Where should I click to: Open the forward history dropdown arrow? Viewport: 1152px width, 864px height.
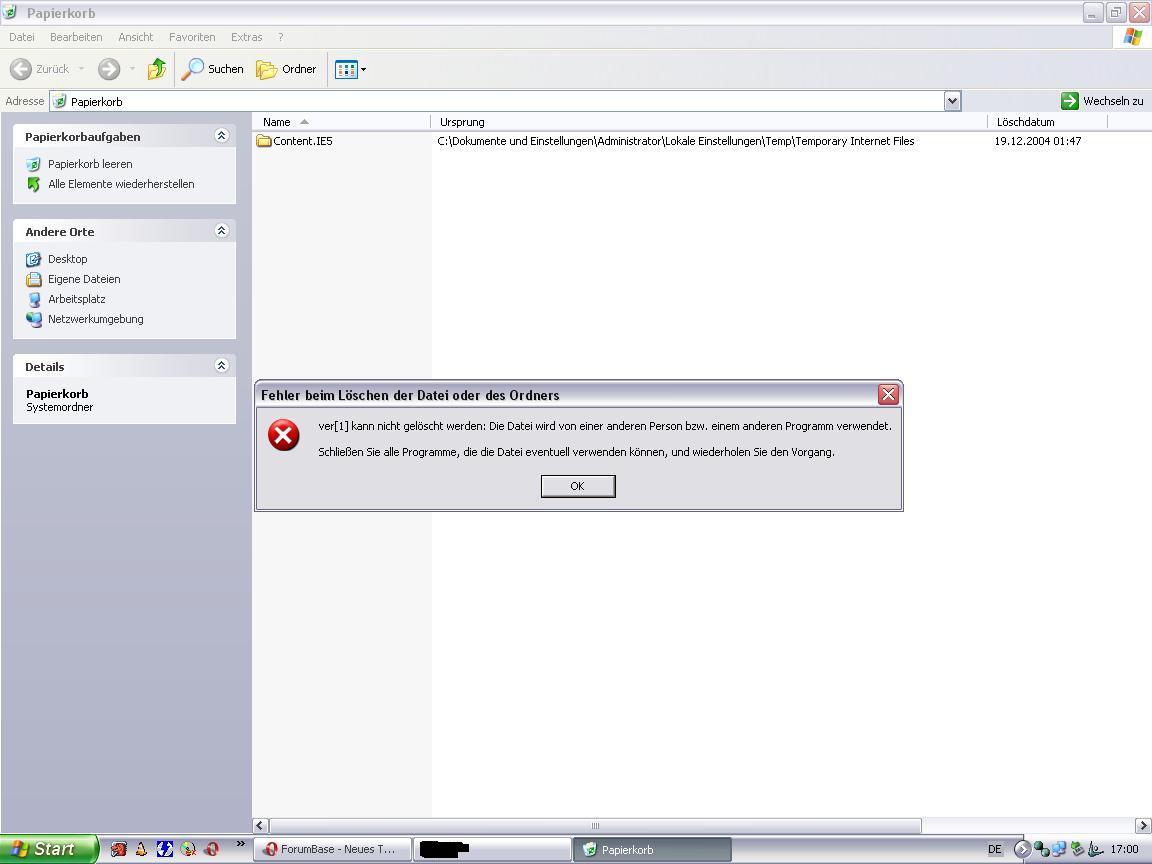coord(132,69)
